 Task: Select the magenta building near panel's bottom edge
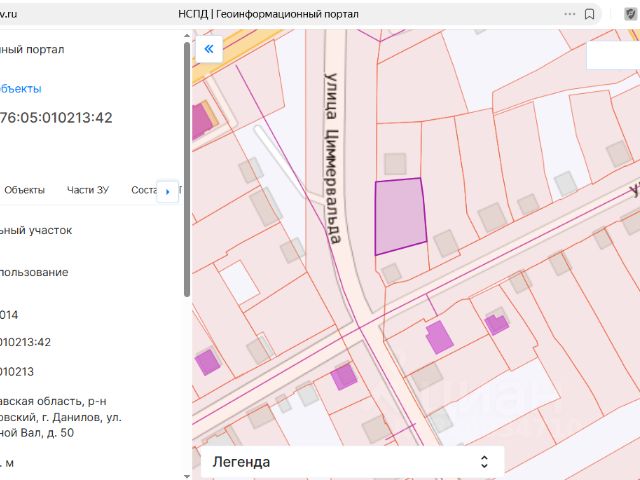(207, 362)
